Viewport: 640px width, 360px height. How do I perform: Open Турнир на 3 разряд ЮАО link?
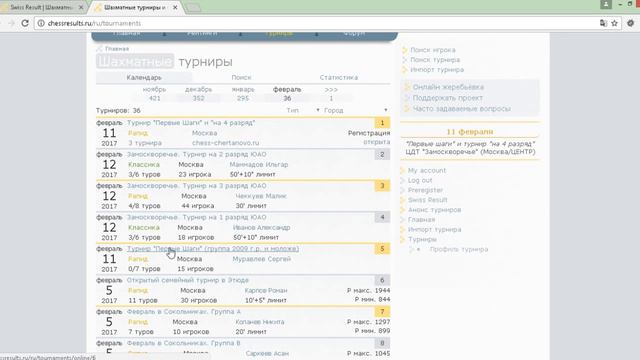pyautogui.click(x=196, y=186)
